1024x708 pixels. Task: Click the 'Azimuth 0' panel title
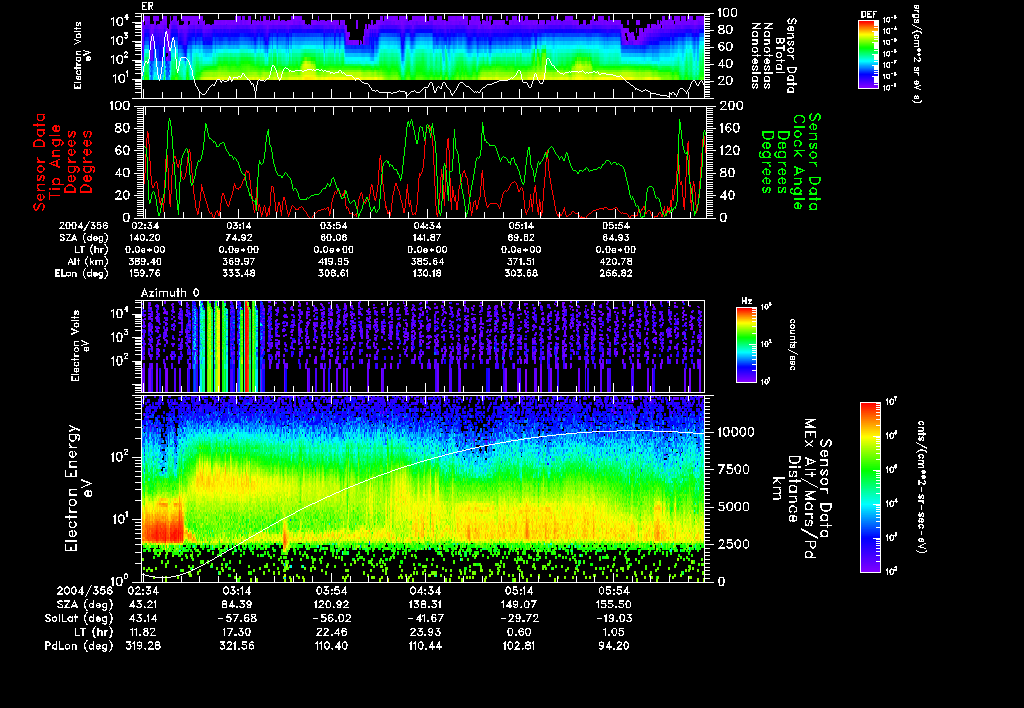[x=170, y=293]
